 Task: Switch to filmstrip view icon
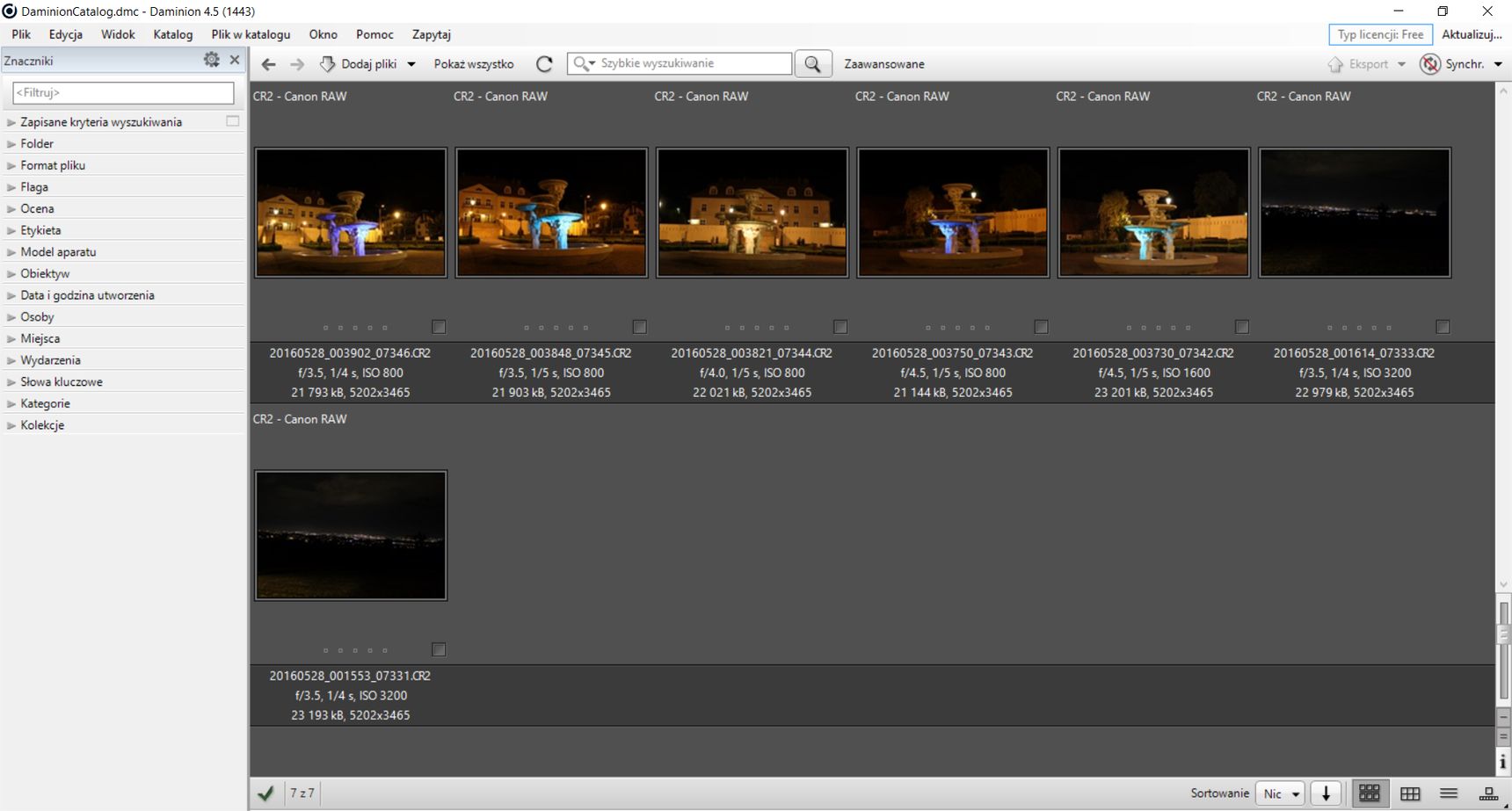(x=1489, y=793)
